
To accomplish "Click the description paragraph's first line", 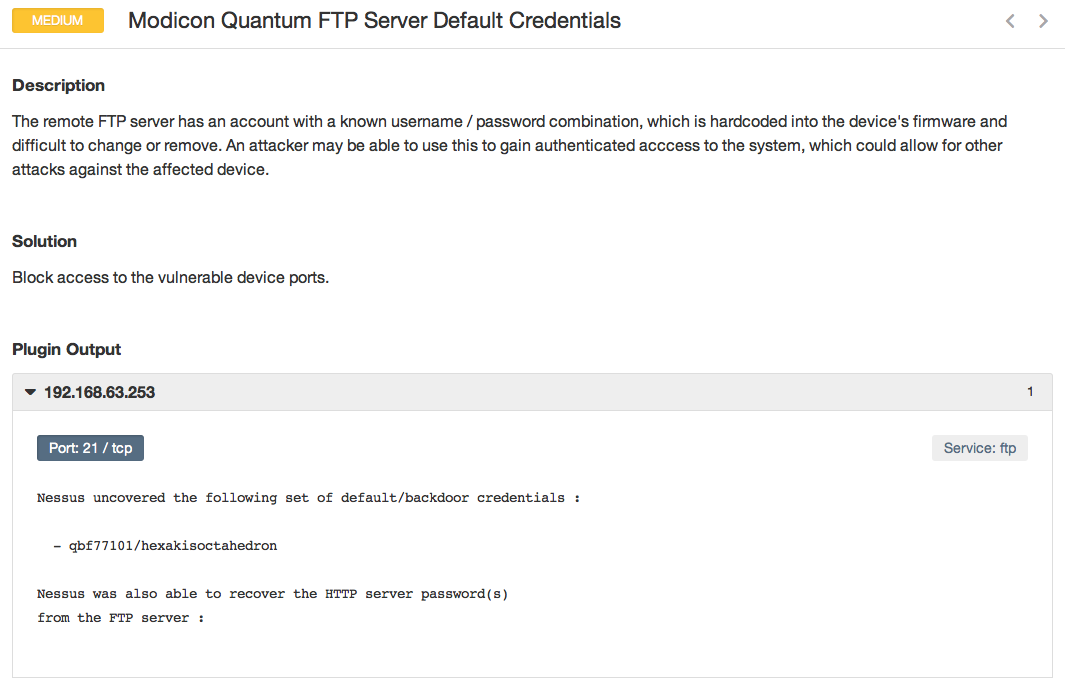I will point(509,122).
